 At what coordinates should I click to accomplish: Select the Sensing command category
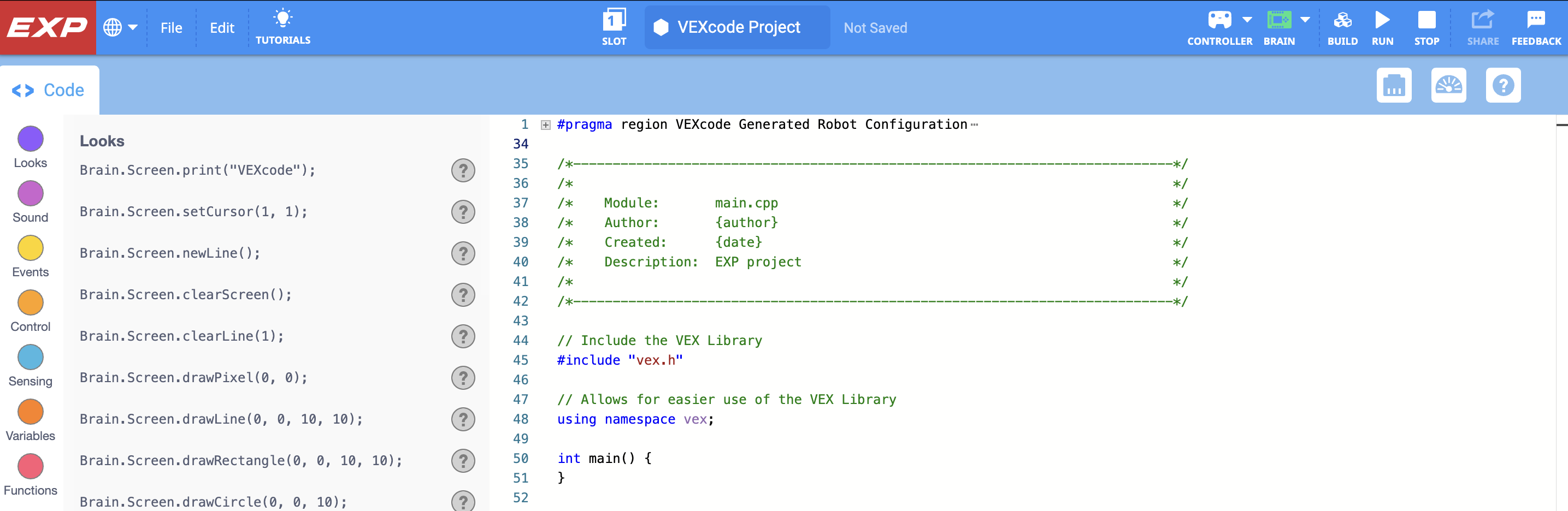click(30, 357)
